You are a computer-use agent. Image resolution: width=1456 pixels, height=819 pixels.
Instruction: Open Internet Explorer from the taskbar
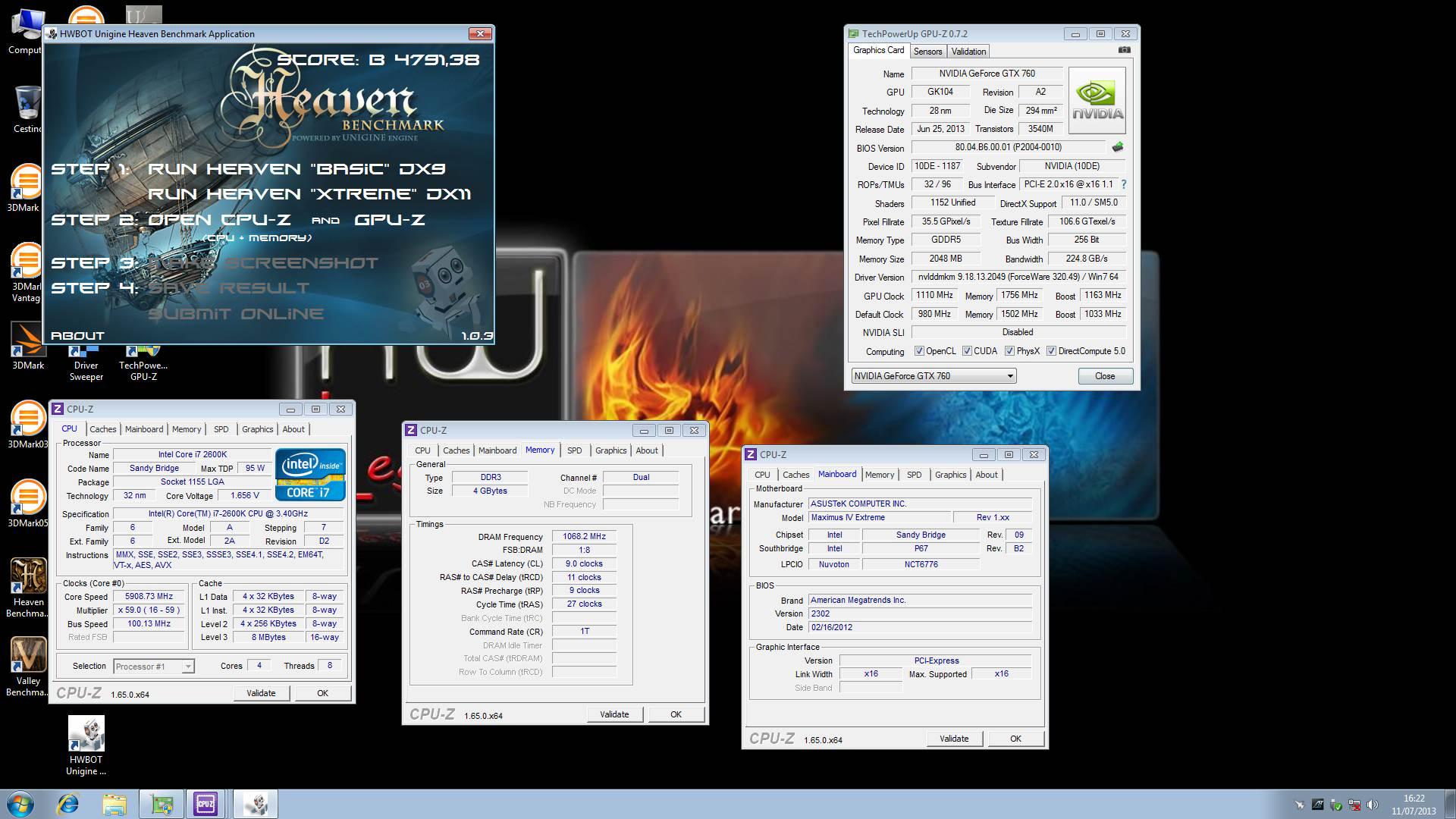68,804
